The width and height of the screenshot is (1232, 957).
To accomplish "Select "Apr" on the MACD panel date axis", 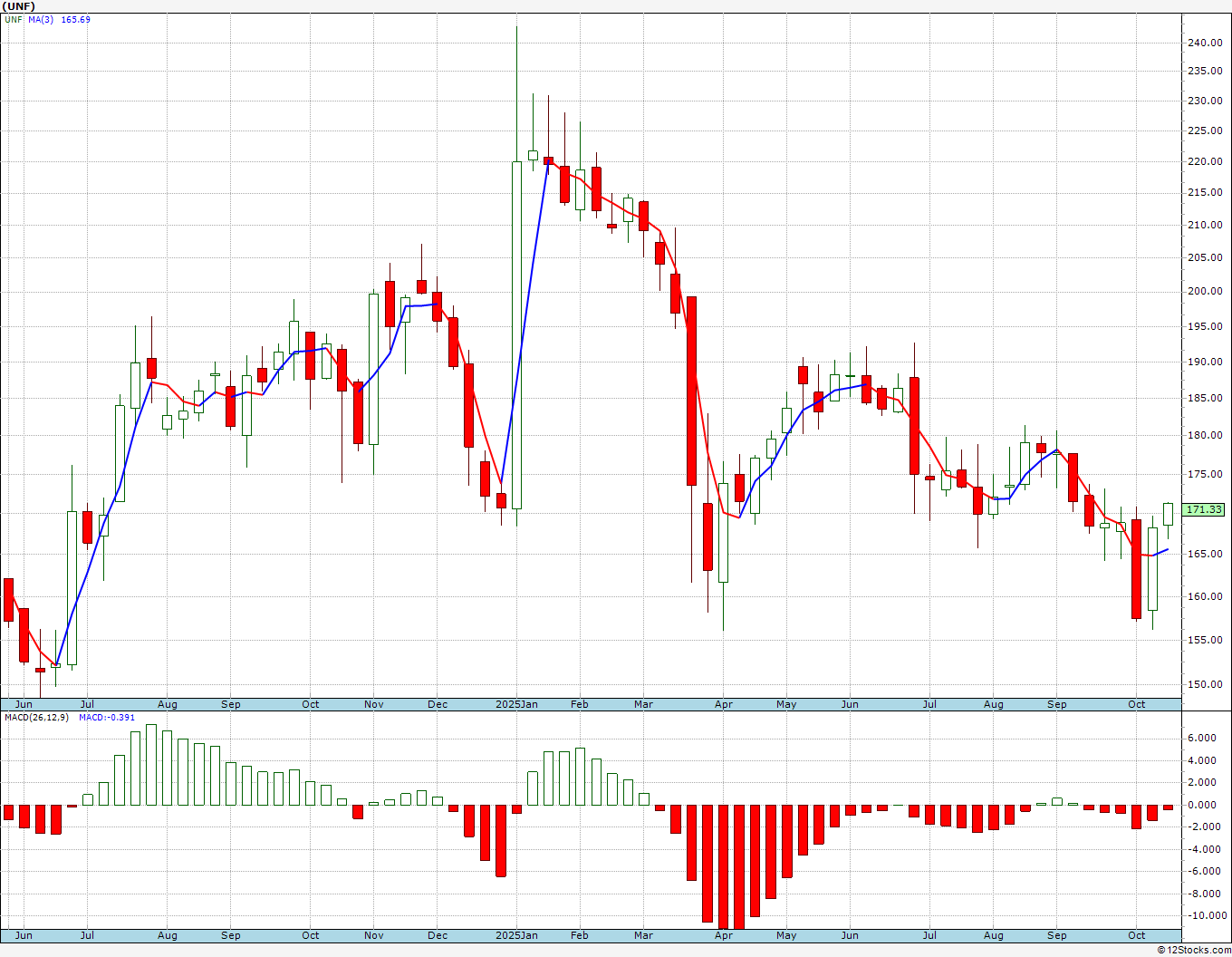I will click(723, 935).
